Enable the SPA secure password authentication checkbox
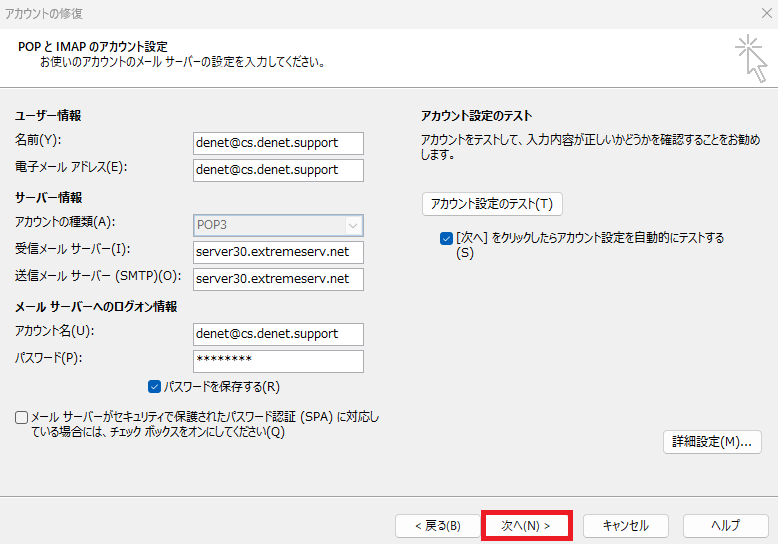 coord(21,417)
